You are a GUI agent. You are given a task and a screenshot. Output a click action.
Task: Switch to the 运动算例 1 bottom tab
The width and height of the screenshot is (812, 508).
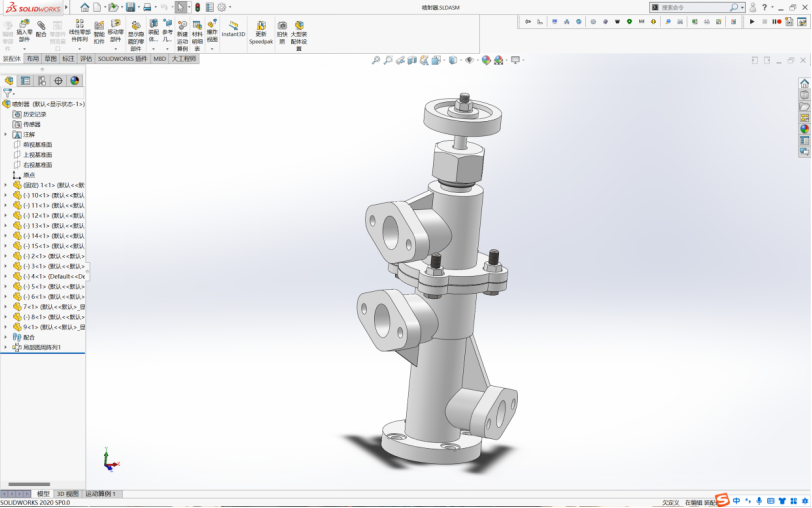click(x=100, y=494)
